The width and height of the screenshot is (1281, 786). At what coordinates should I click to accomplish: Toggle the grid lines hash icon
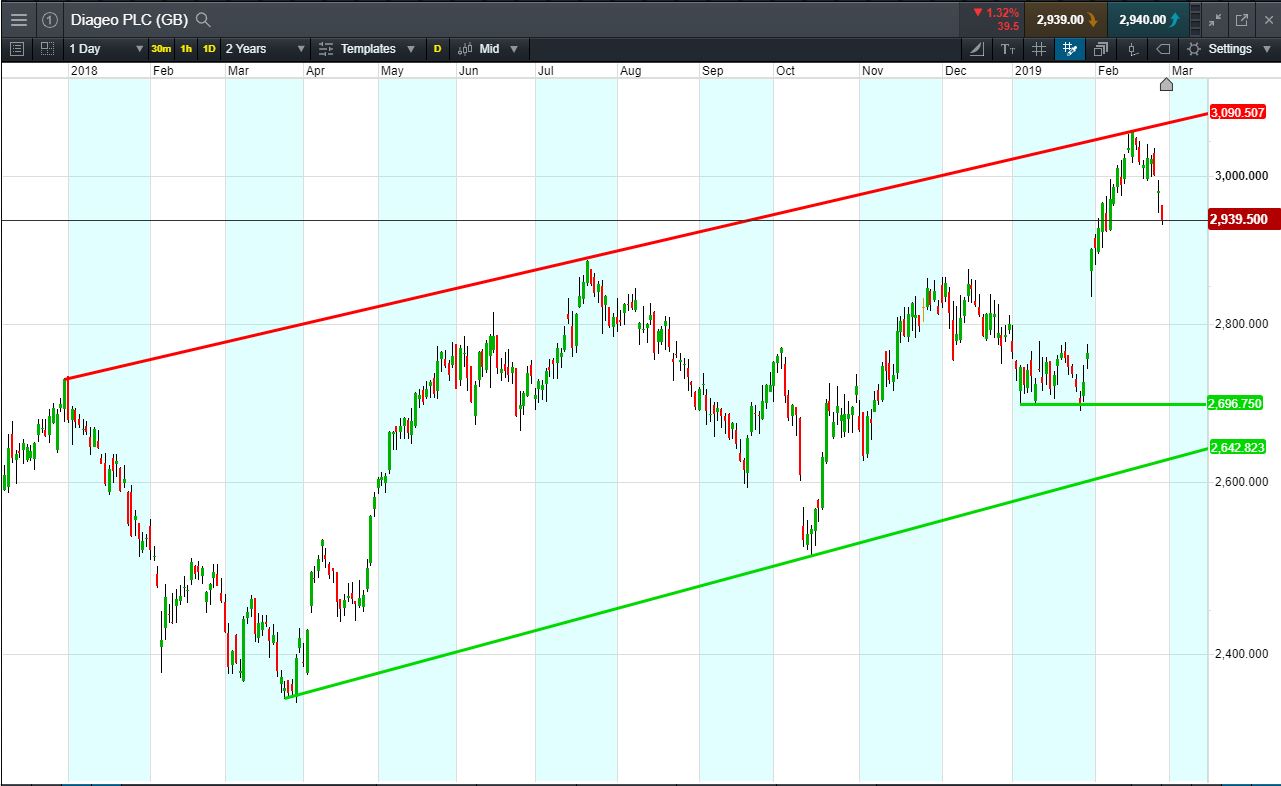pyautogui.click(x=1039, y=48)
